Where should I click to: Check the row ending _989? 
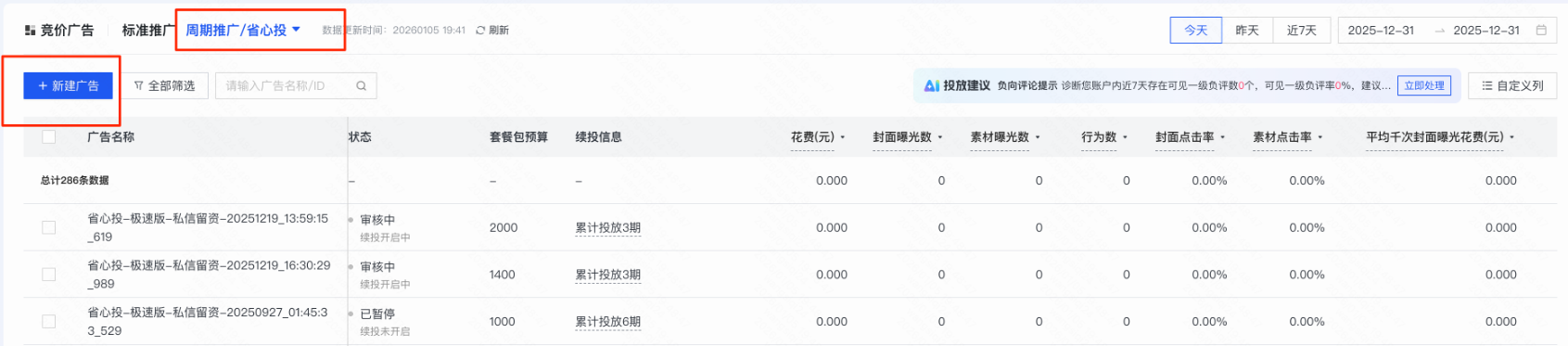49,275
